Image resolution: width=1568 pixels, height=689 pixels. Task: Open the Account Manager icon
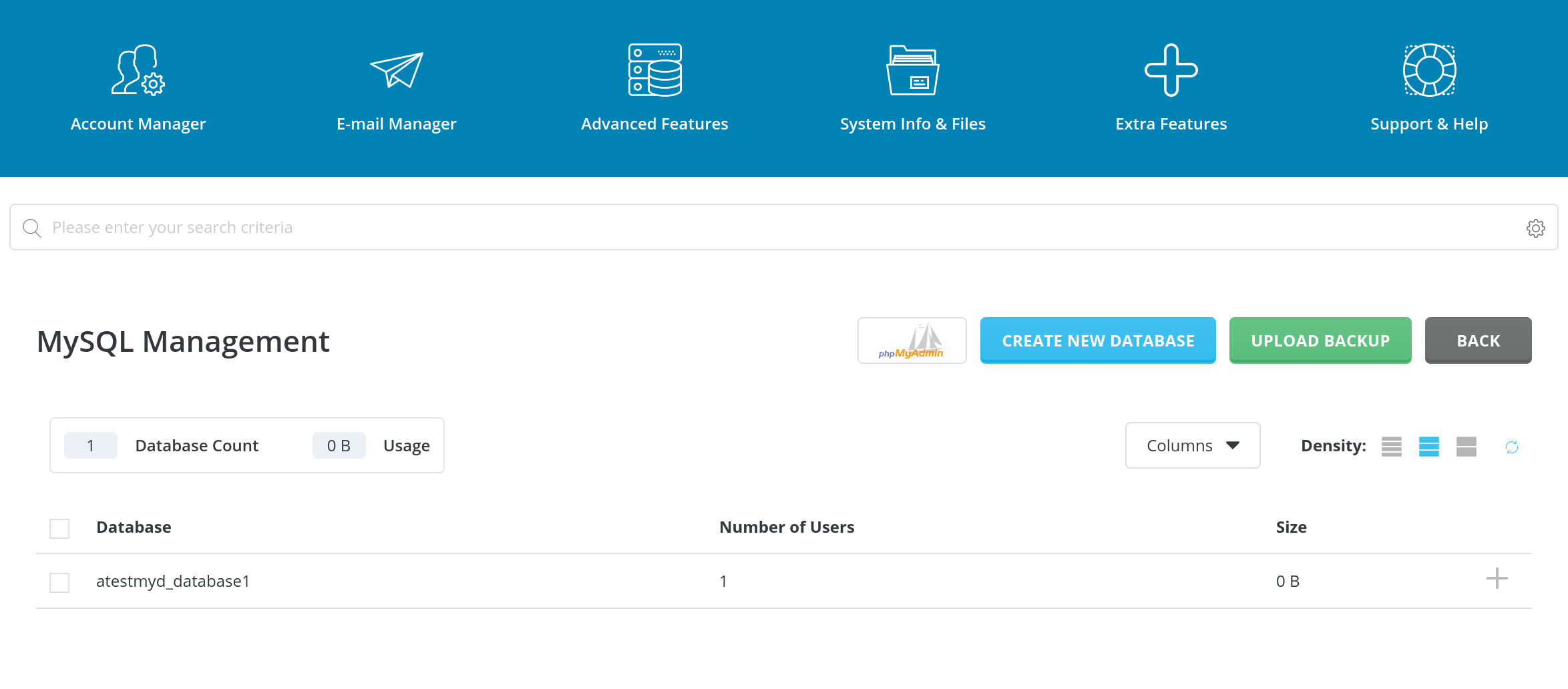tap(138, 71)
